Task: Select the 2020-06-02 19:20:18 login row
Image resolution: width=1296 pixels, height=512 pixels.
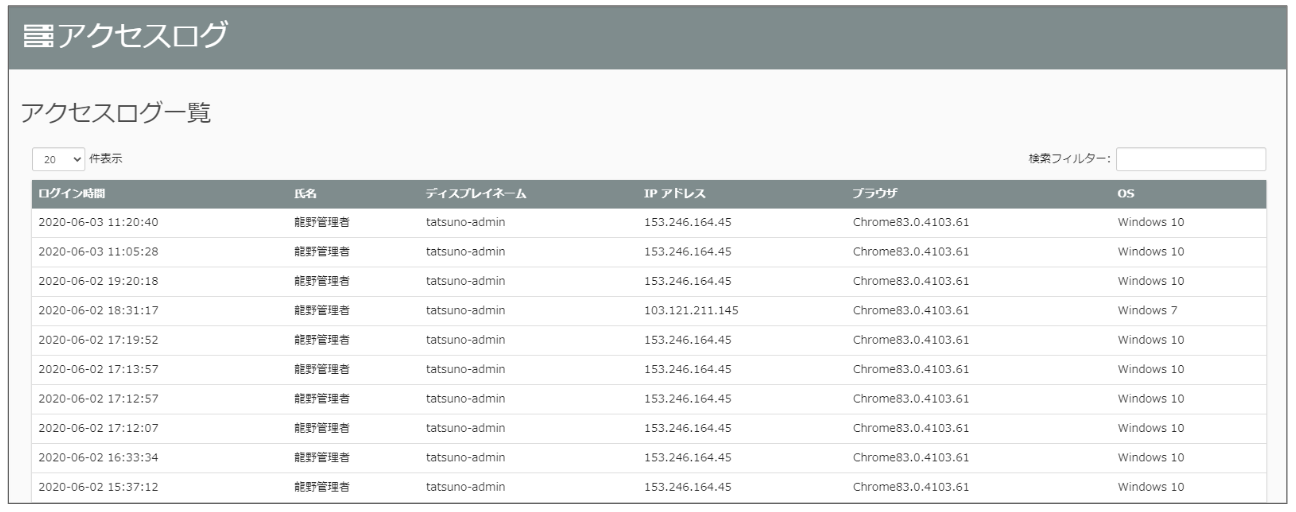Action: [x=100, y=281]
